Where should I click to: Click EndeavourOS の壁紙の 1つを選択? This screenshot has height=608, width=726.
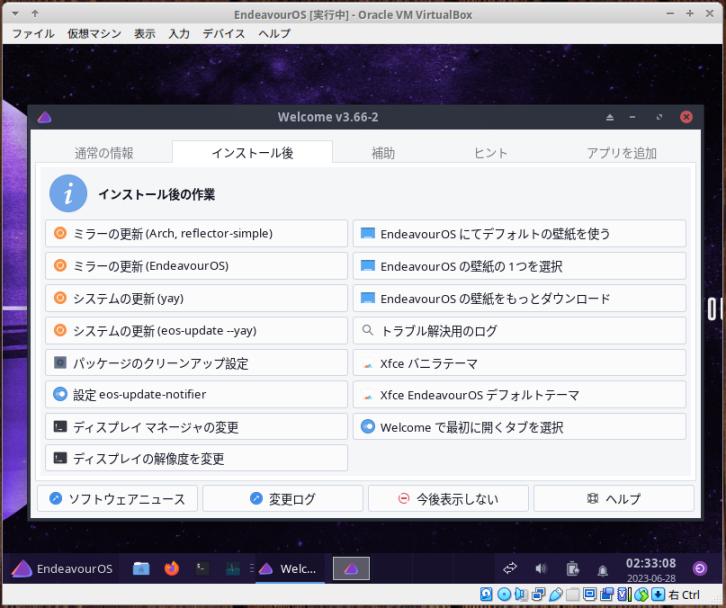tap(519, 266)
